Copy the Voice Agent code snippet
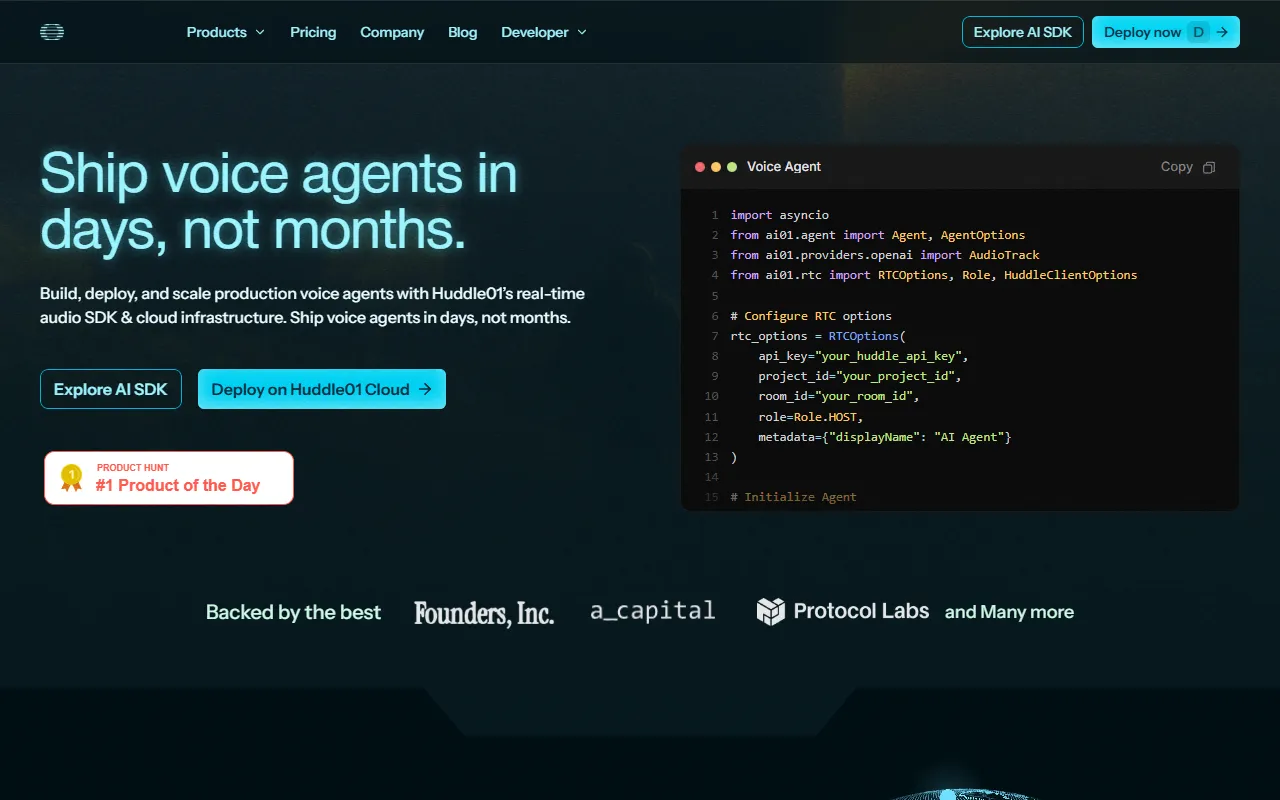Viewport: 1280px width, 800px height. point(1188,167)
